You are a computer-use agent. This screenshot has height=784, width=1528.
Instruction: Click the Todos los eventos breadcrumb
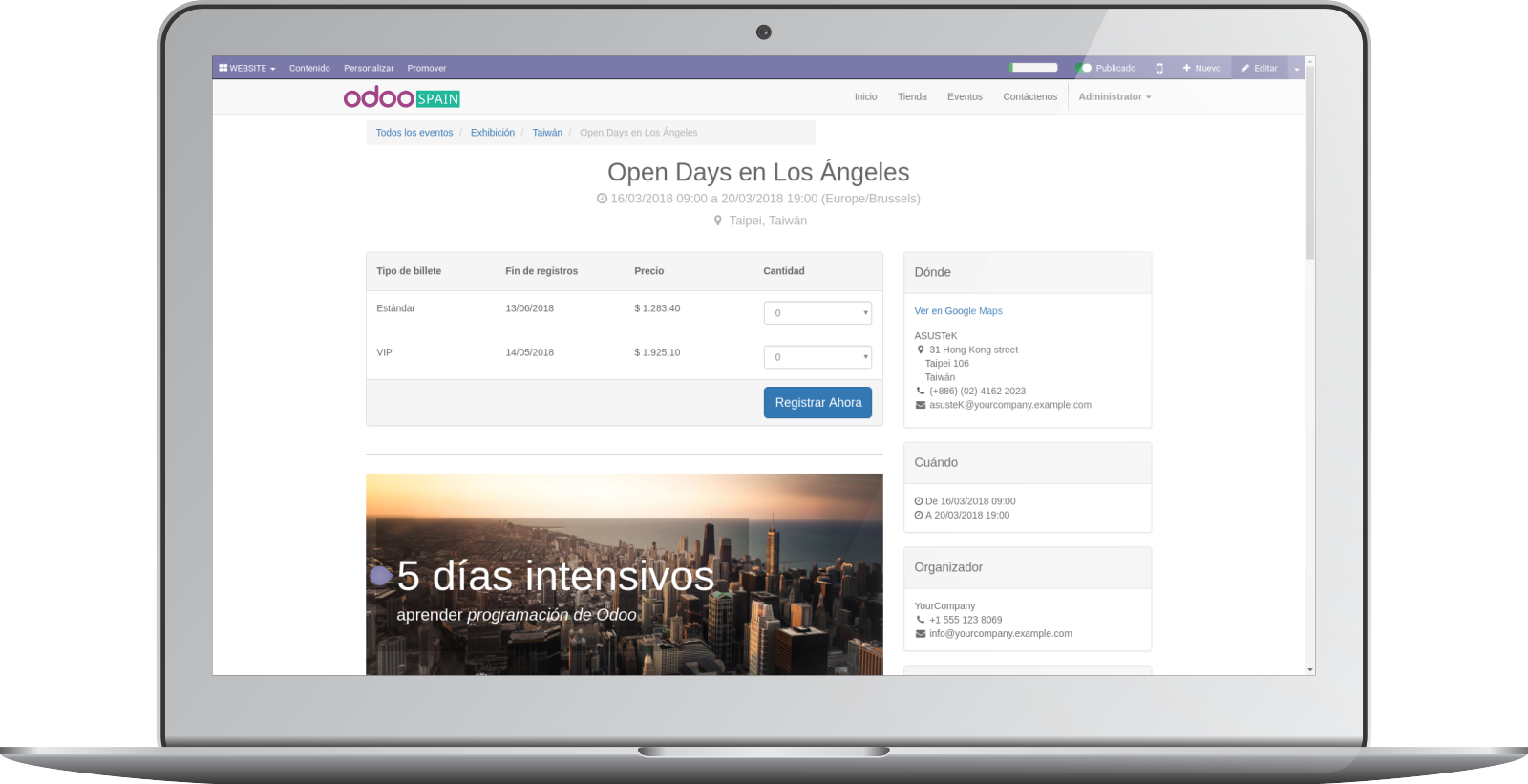414,133
